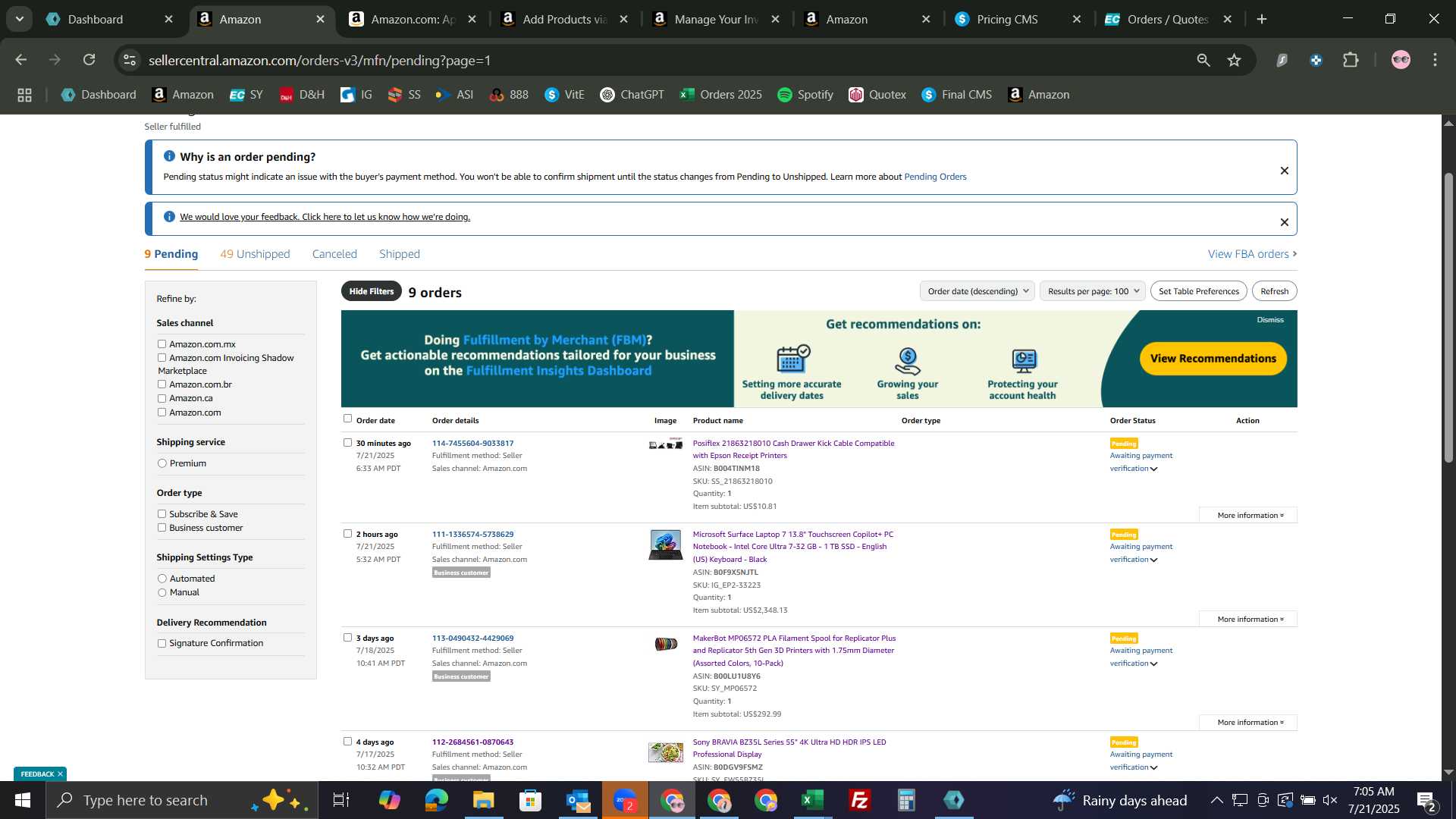Screen dimensions: 1456x819
Task: Expand More information for MakerBot order
Action: [1248, 723]
